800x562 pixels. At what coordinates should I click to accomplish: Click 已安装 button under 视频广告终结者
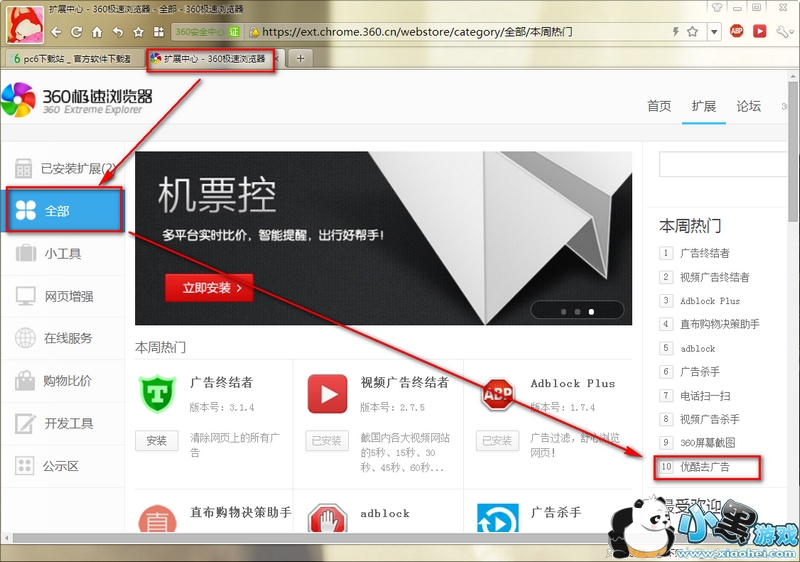[327, 441]
